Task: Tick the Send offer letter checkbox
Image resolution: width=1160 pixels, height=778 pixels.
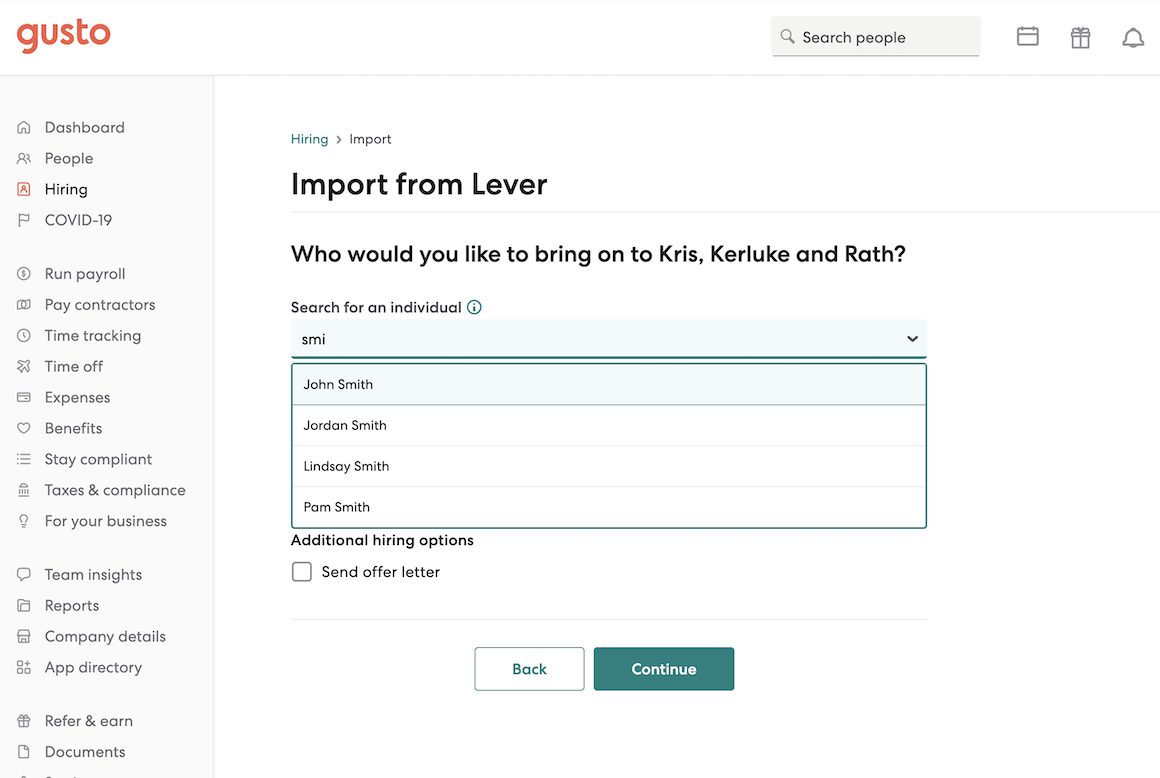Action: click(302, 572)
